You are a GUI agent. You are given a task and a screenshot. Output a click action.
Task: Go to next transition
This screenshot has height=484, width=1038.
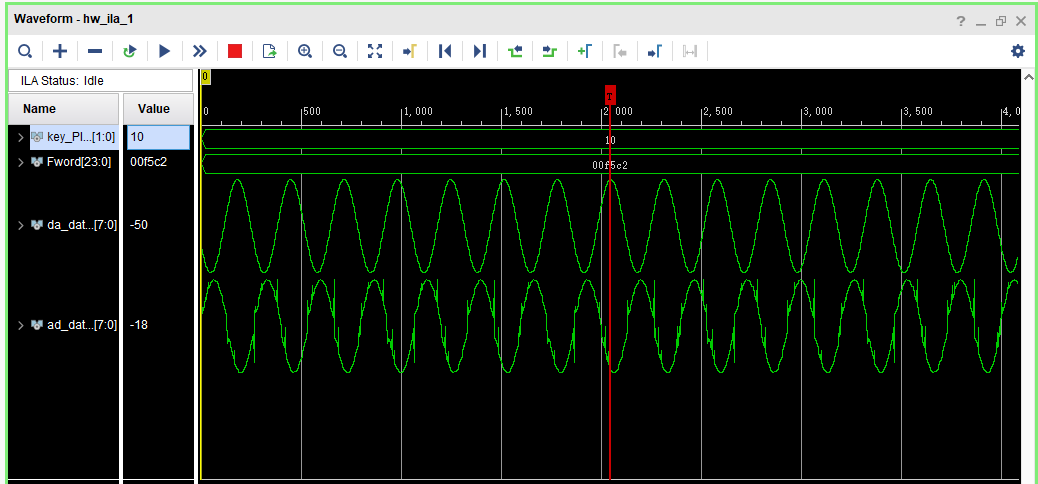tap(549, 51)
